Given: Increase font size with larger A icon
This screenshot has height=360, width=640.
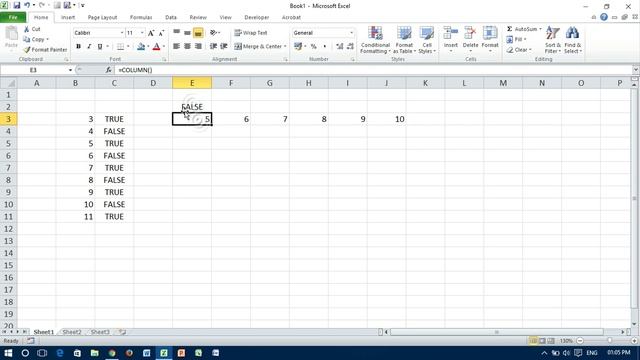Looking at the screenshot, I should click(x=151, y=33).
